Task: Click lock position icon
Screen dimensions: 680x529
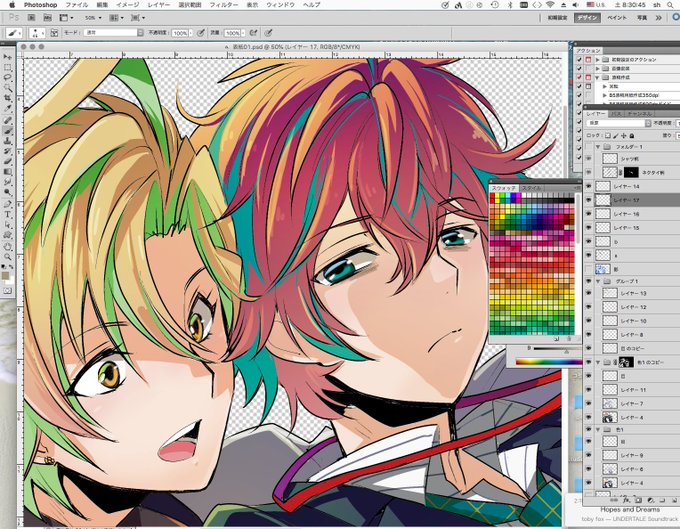Action: coord(624,136)
